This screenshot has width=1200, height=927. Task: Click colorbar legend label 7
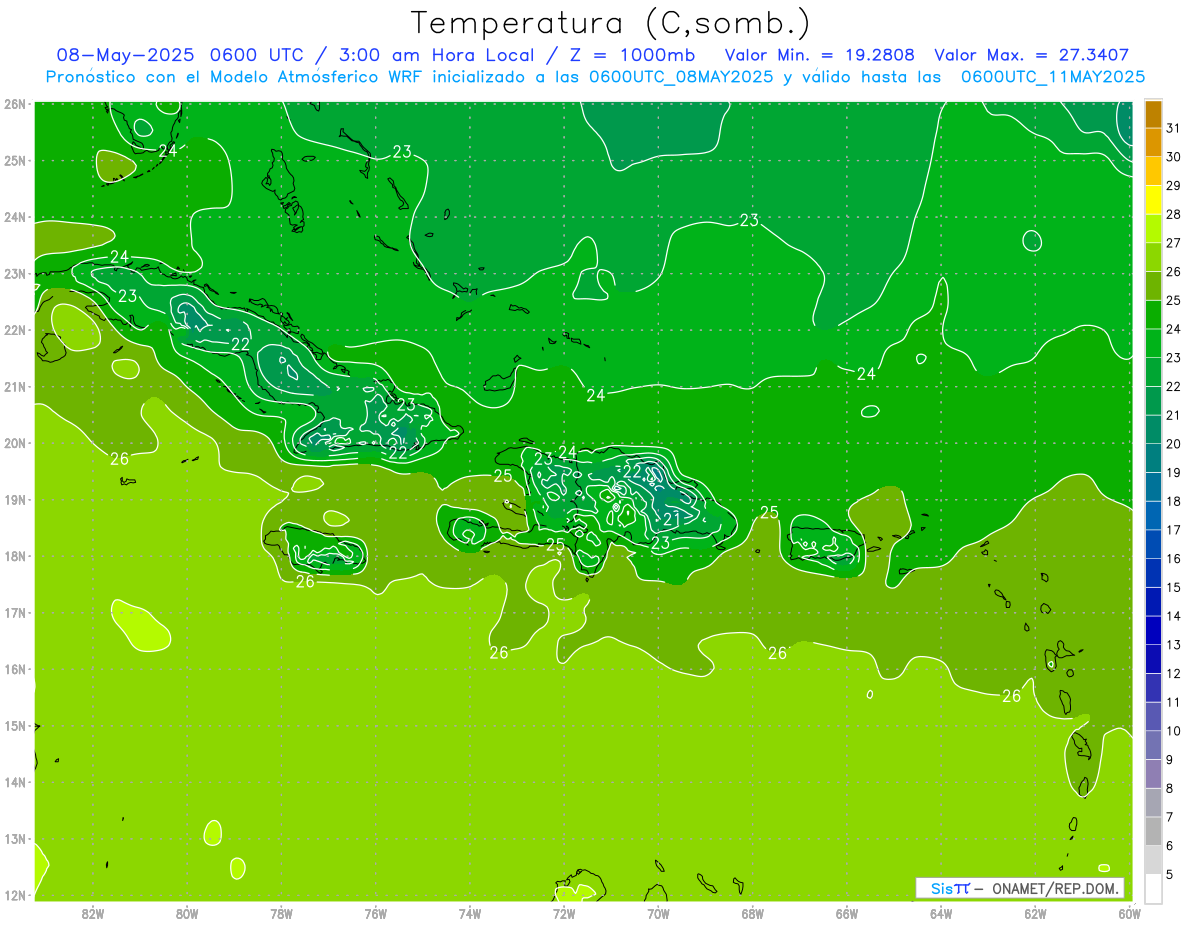pos(1170,817)
